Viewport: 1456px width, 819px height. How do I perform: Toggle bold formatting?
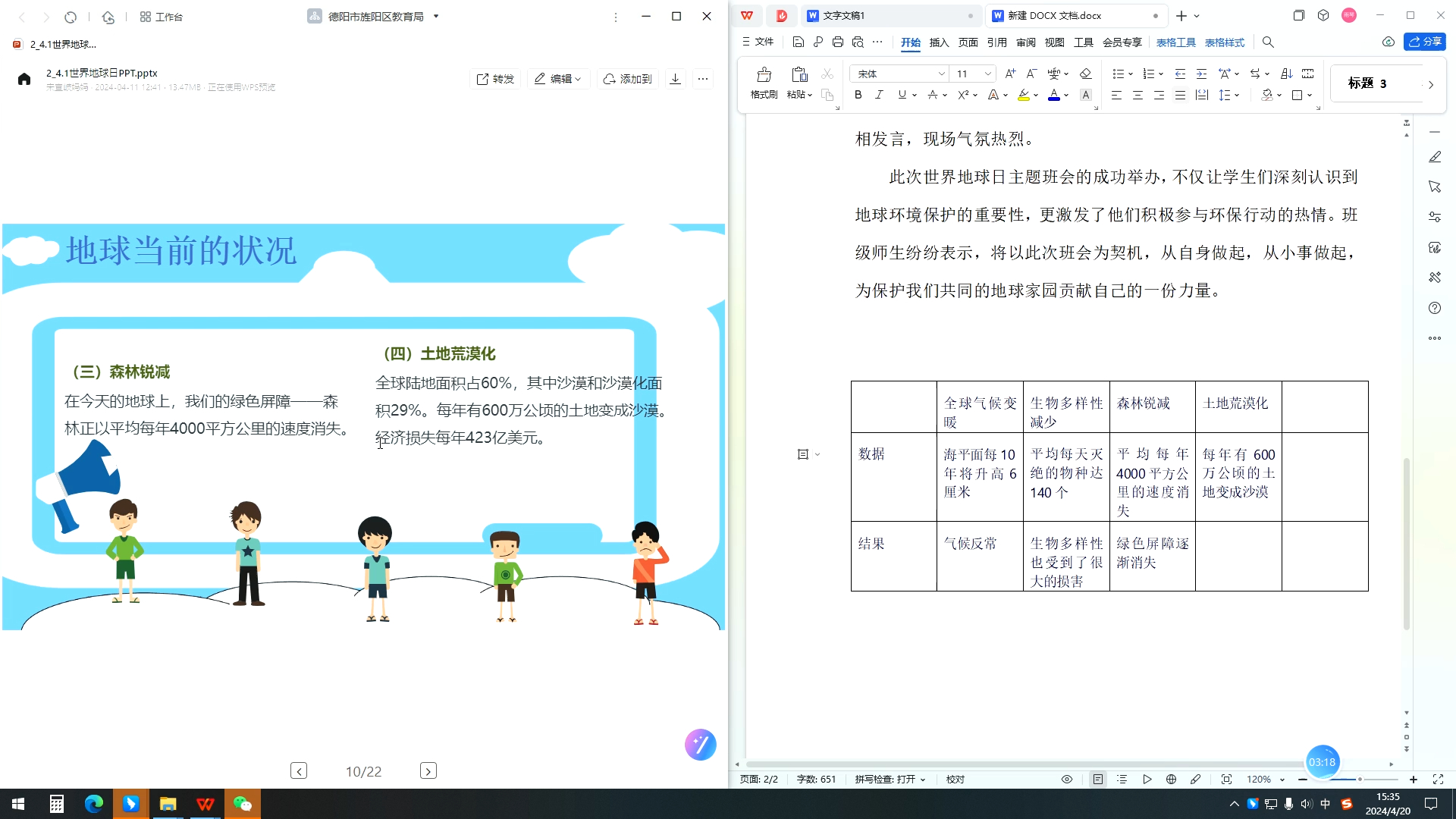click(x=858, y=95)
